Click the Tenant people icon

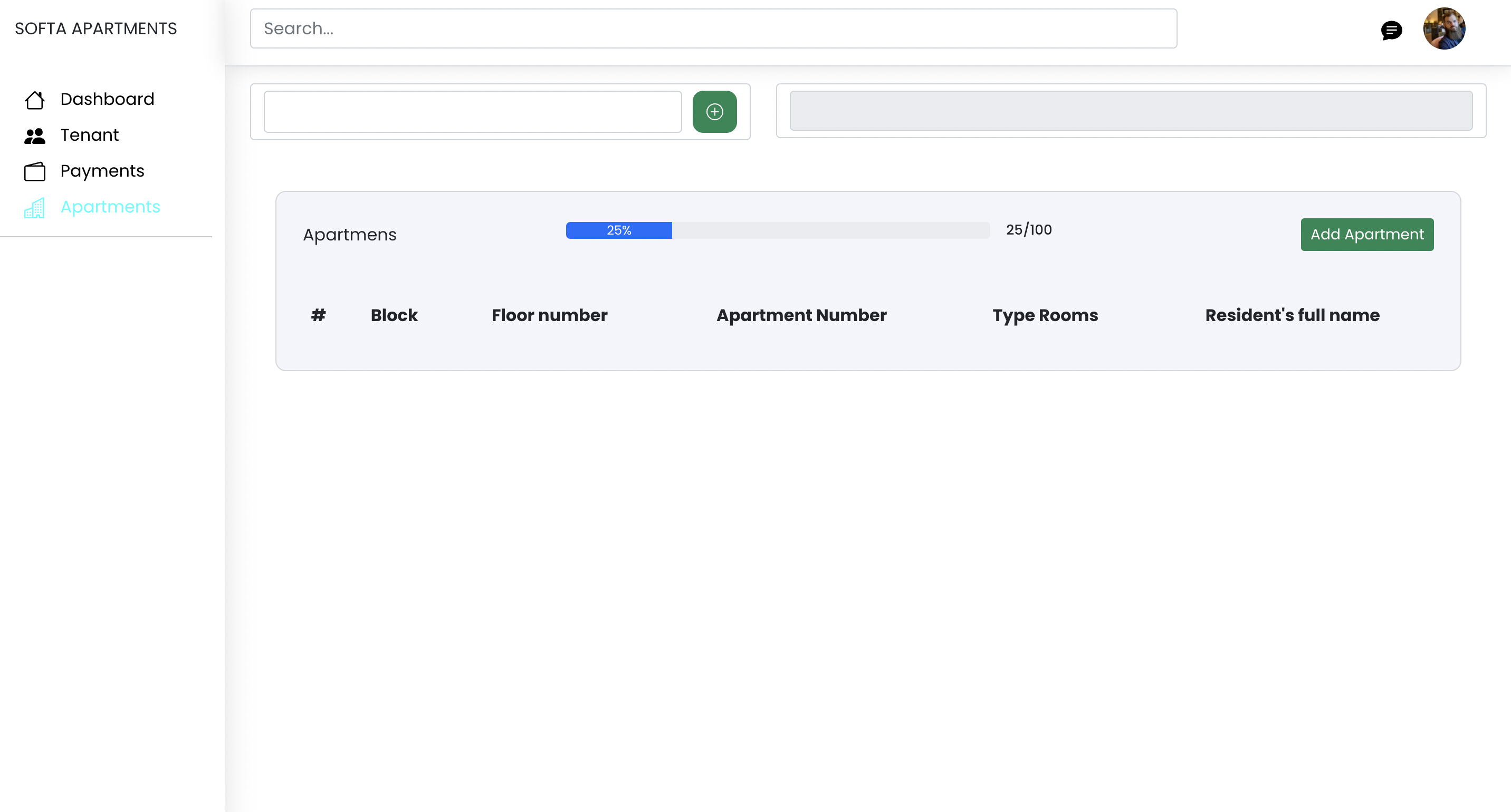(35, 136)
